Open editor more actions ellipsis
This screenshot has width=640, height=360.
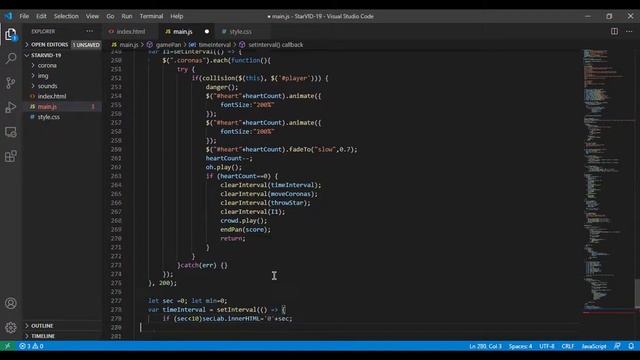(x=629, y=31)
